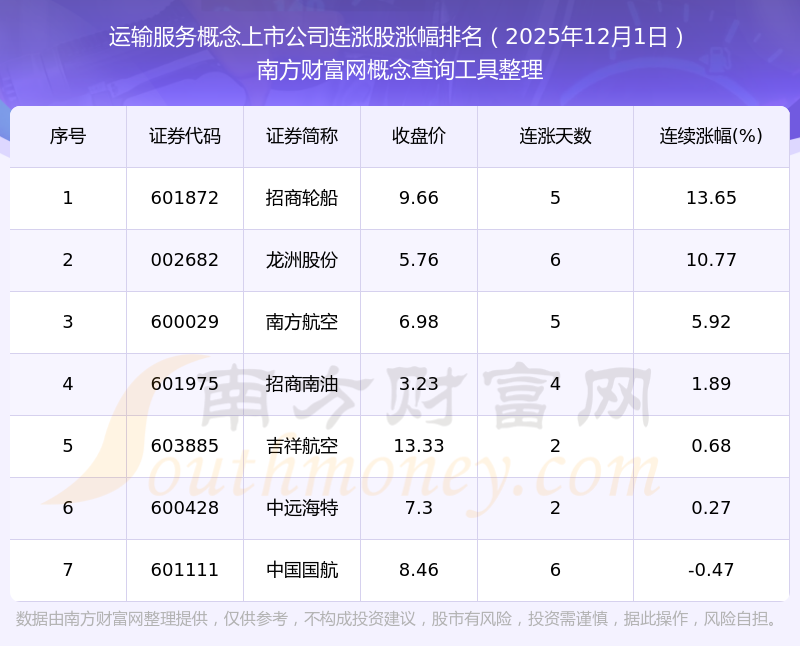
Task: Click rising days value in 招商南油 row
Action: coord(555,384)
